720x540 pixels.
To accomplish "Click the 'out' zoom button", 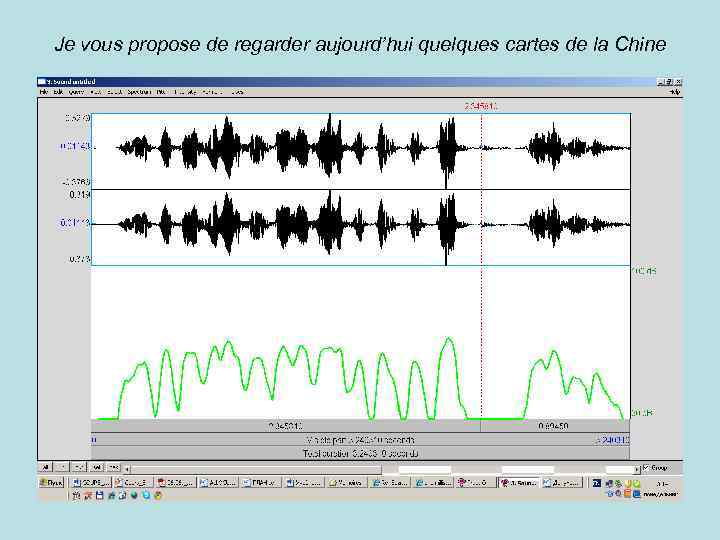I will 79,467.
